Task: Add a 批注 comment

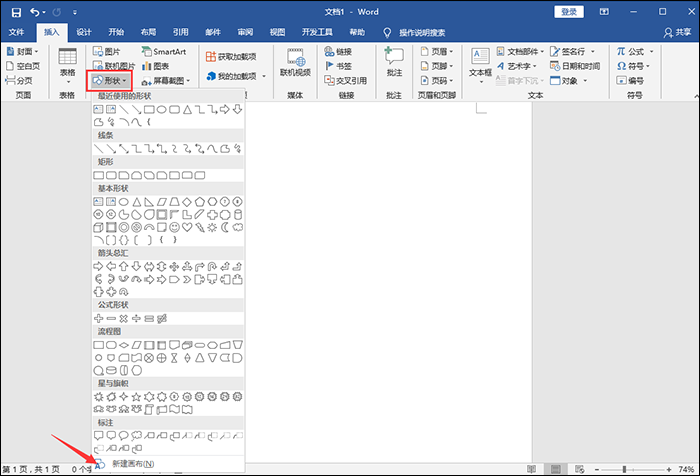Action: click(x=394, y=63)
